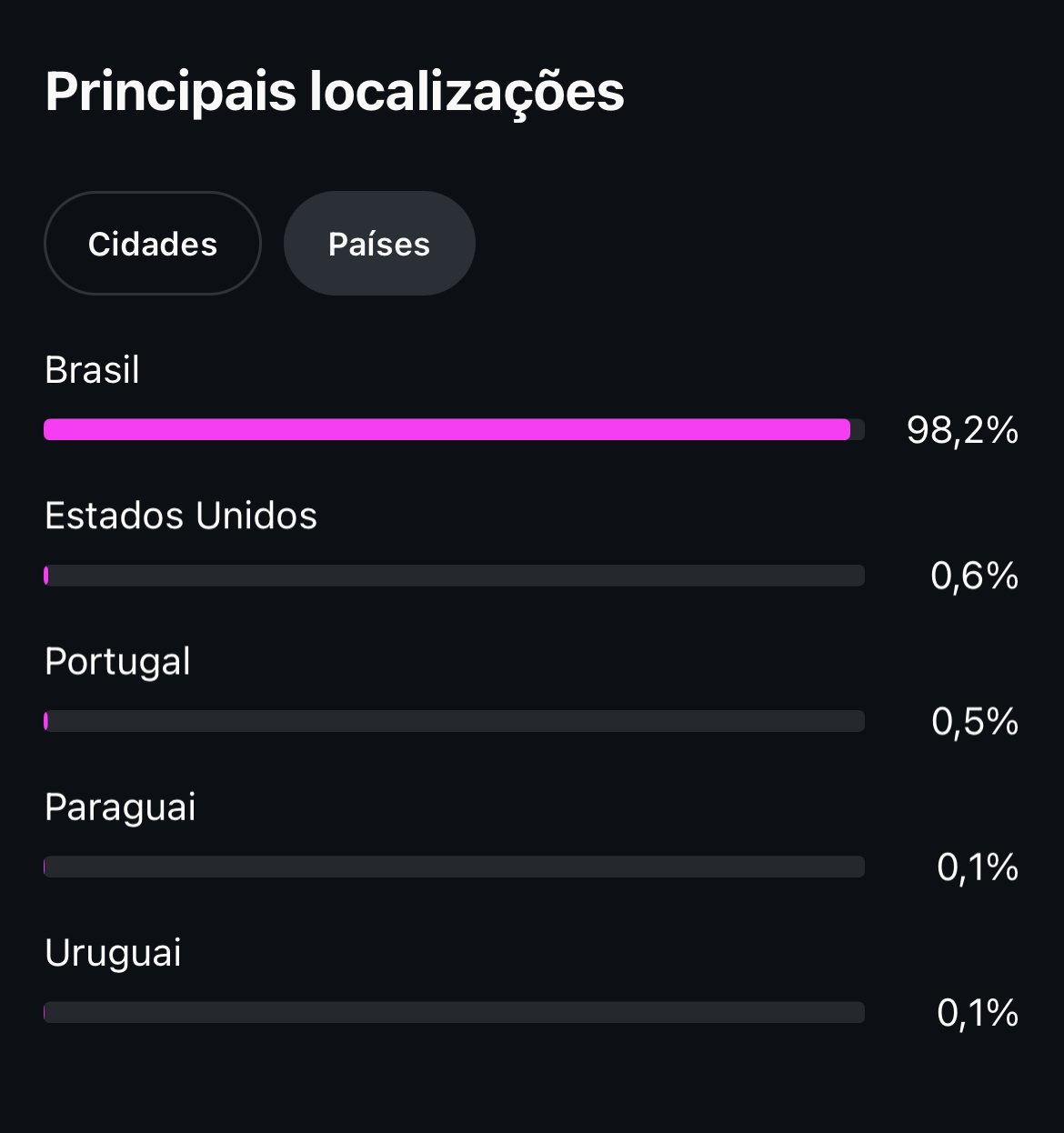1064x1133 pixels.
Task: Click the Uruguai progress bar
Action: pos(454,1012)
